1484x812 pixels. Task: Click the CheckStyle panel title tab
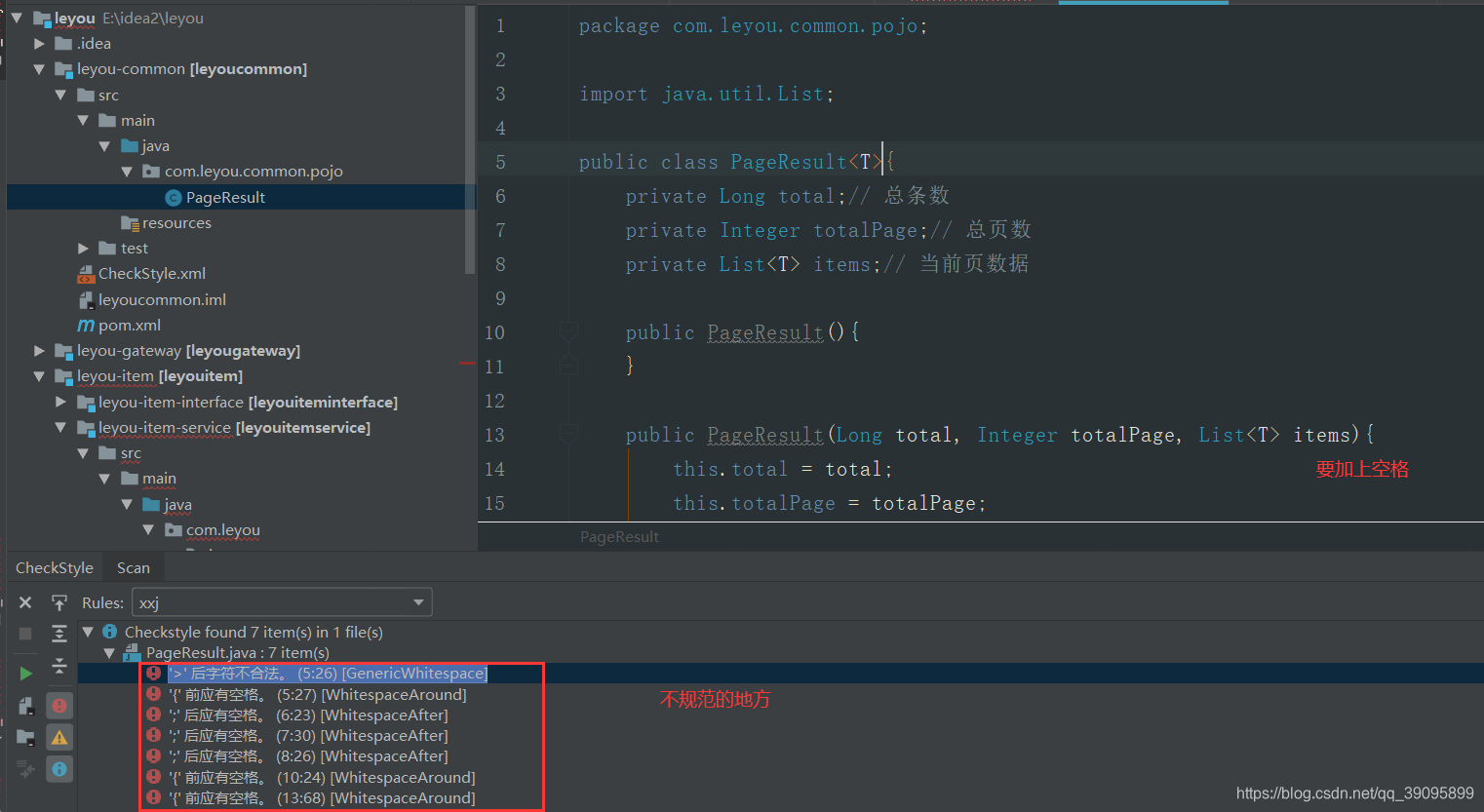[55, 567]
